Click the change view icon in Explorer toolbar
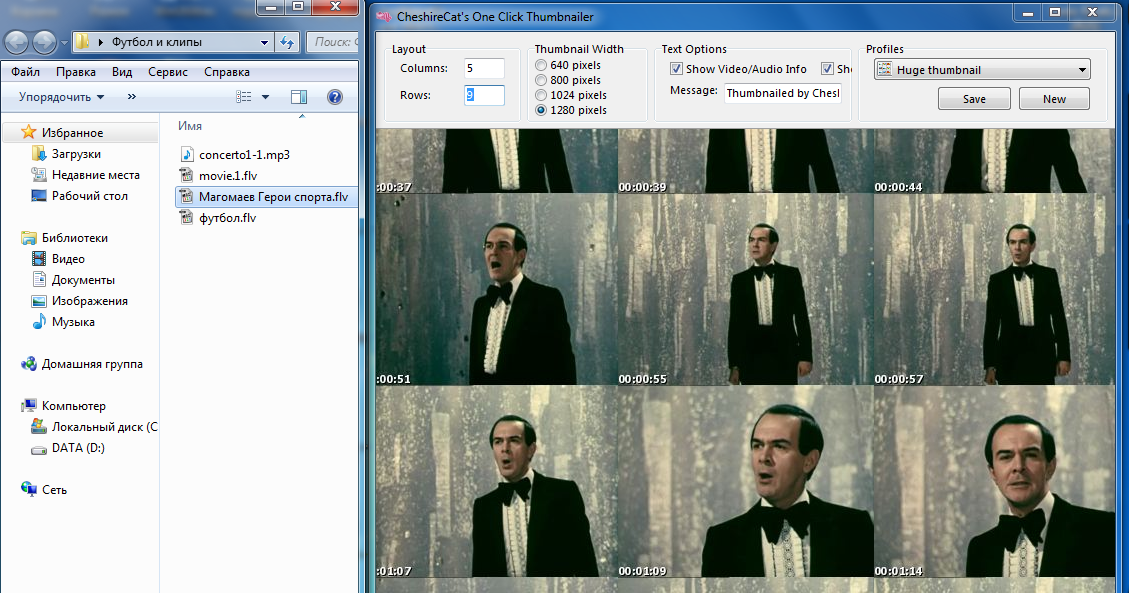Viewport: 1129px width, 593px height. pyautogui.click(x=244, y=97)
